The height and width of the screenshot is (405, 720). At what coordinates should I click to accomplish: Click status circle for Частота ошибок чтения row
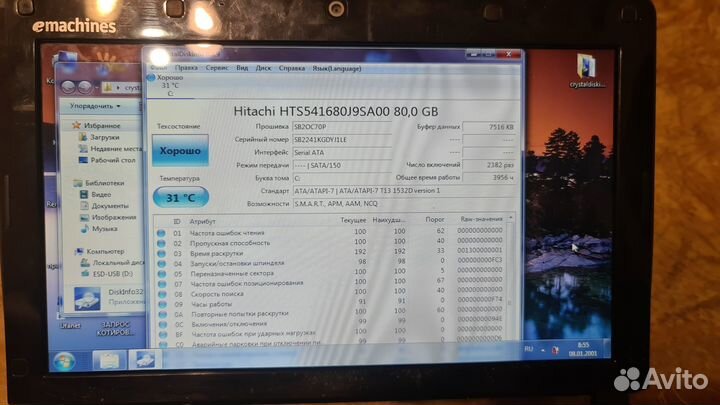(x=161, y=233)
